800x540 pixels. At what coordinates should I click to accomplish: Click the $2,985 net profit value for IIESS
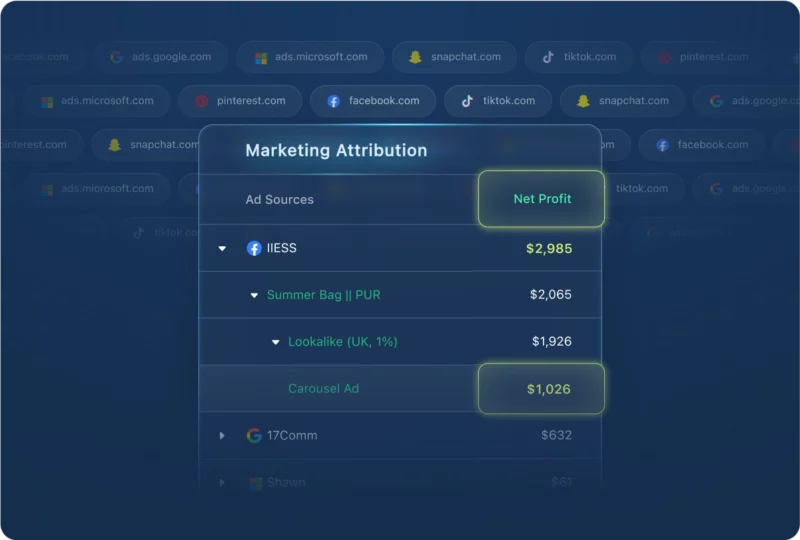(549, 248)
